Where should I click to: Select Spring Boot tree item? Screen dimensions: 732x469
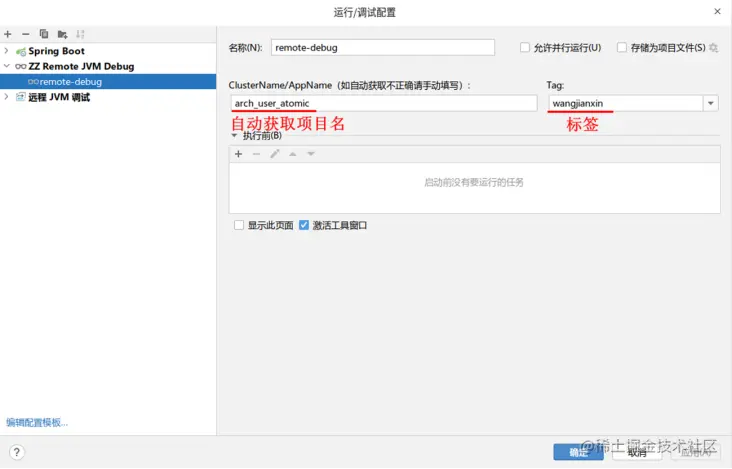coord(56,51)
